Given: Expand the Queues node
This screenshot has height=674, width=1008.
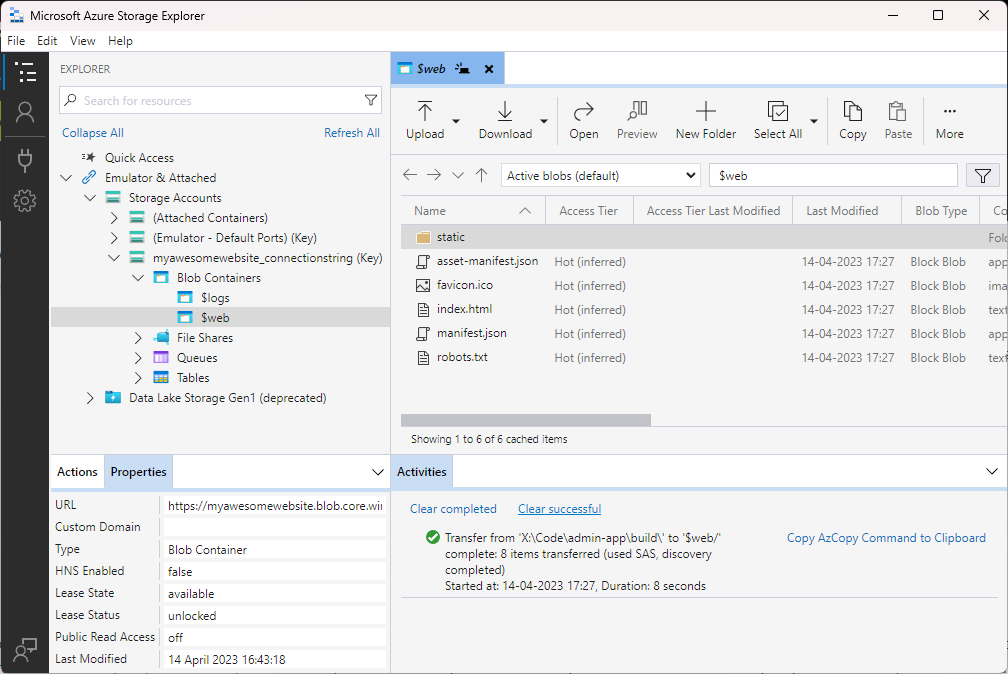Looking at the screenshot, I should 138,358.
